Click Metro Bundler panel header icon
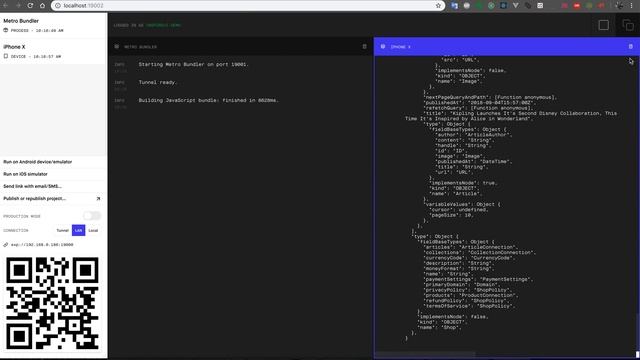The image size is (640, 360). [117, 47]
